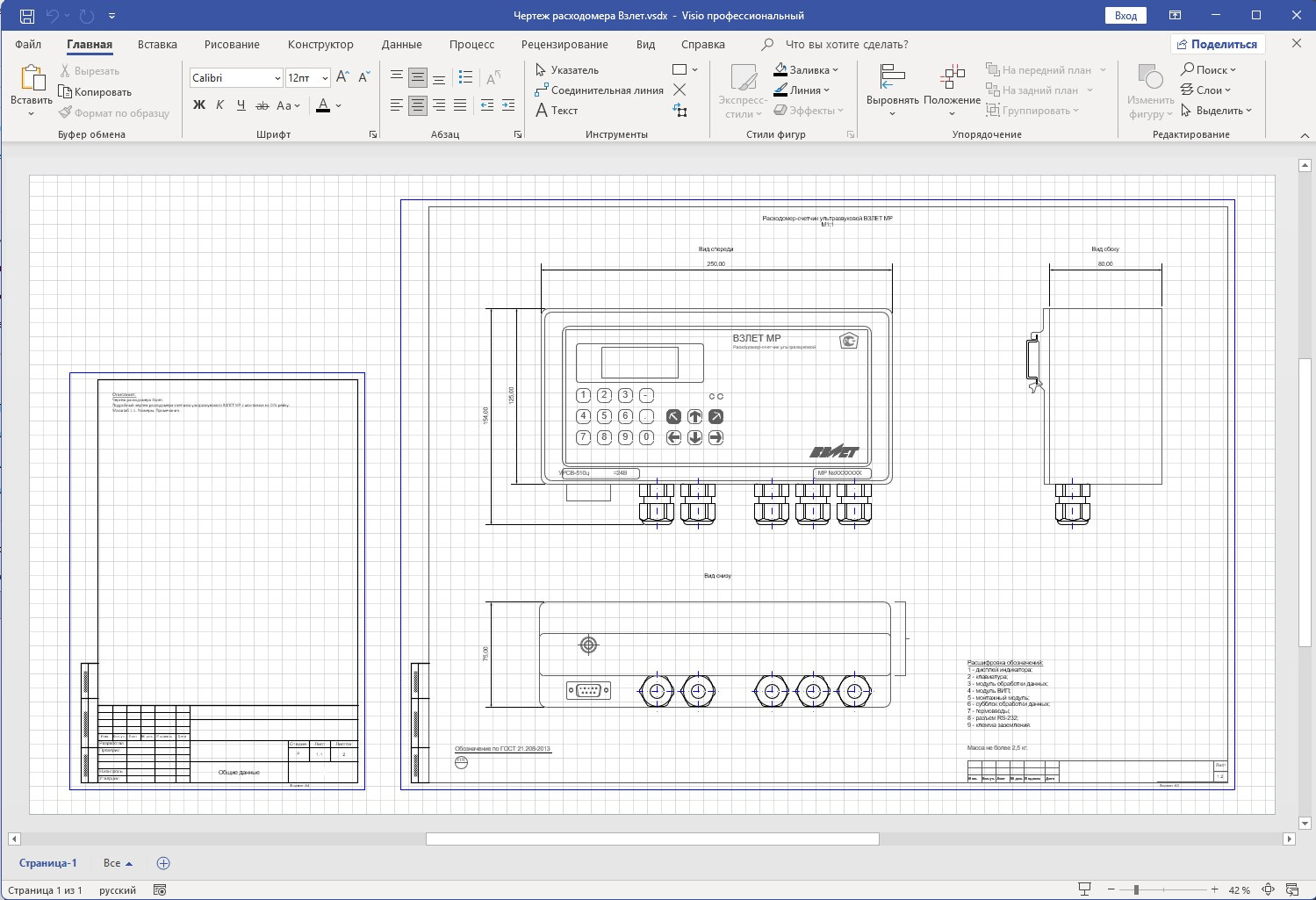The height and width of the screenshot is (900, 1316).
Task: Open font color dropdown arrow
Action: [x=339, y=106]
